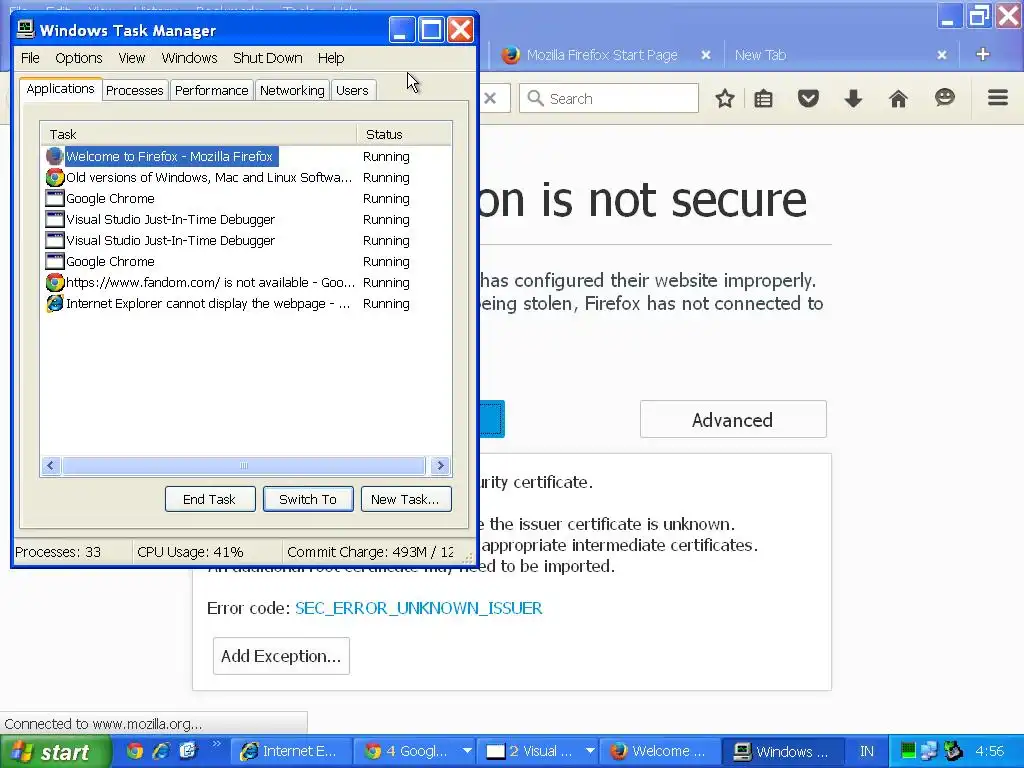Screen dimensions: 1024x768
Task: Switch to the Internet Explorer taskbar button
Action: point(291,752)
